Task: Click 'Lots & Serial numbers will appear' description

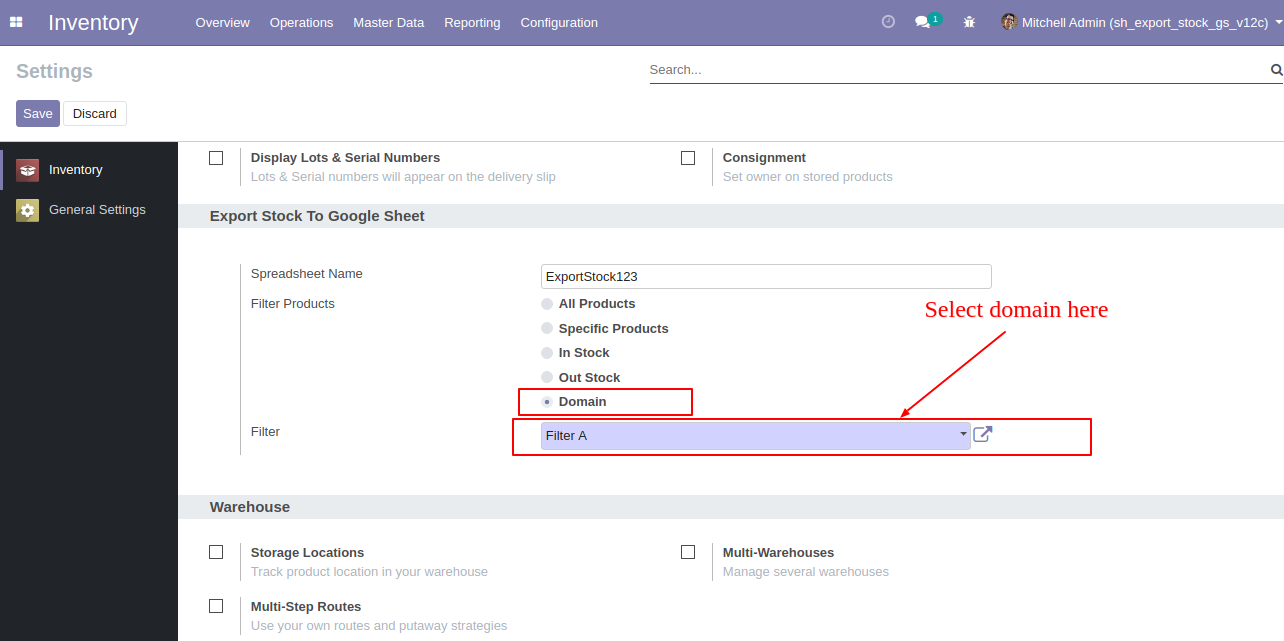Action: [x=403, y=177]
